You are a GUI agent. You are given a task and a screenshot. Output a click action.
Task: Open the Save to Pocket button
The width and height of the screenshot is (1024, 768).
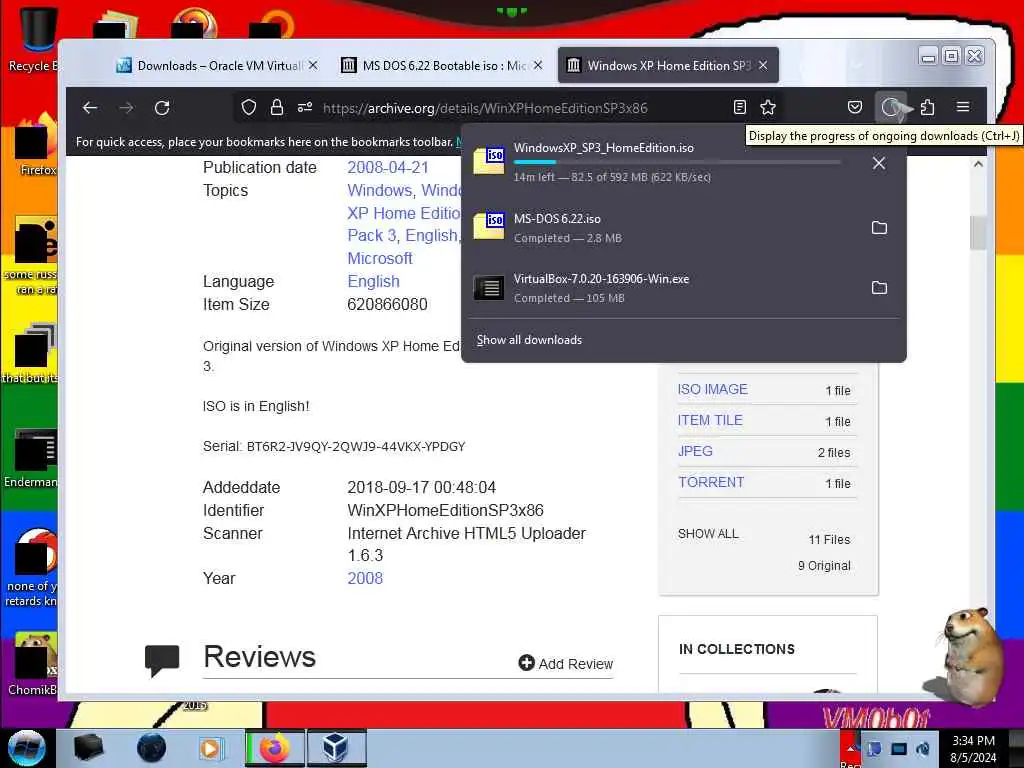(855, 108)
